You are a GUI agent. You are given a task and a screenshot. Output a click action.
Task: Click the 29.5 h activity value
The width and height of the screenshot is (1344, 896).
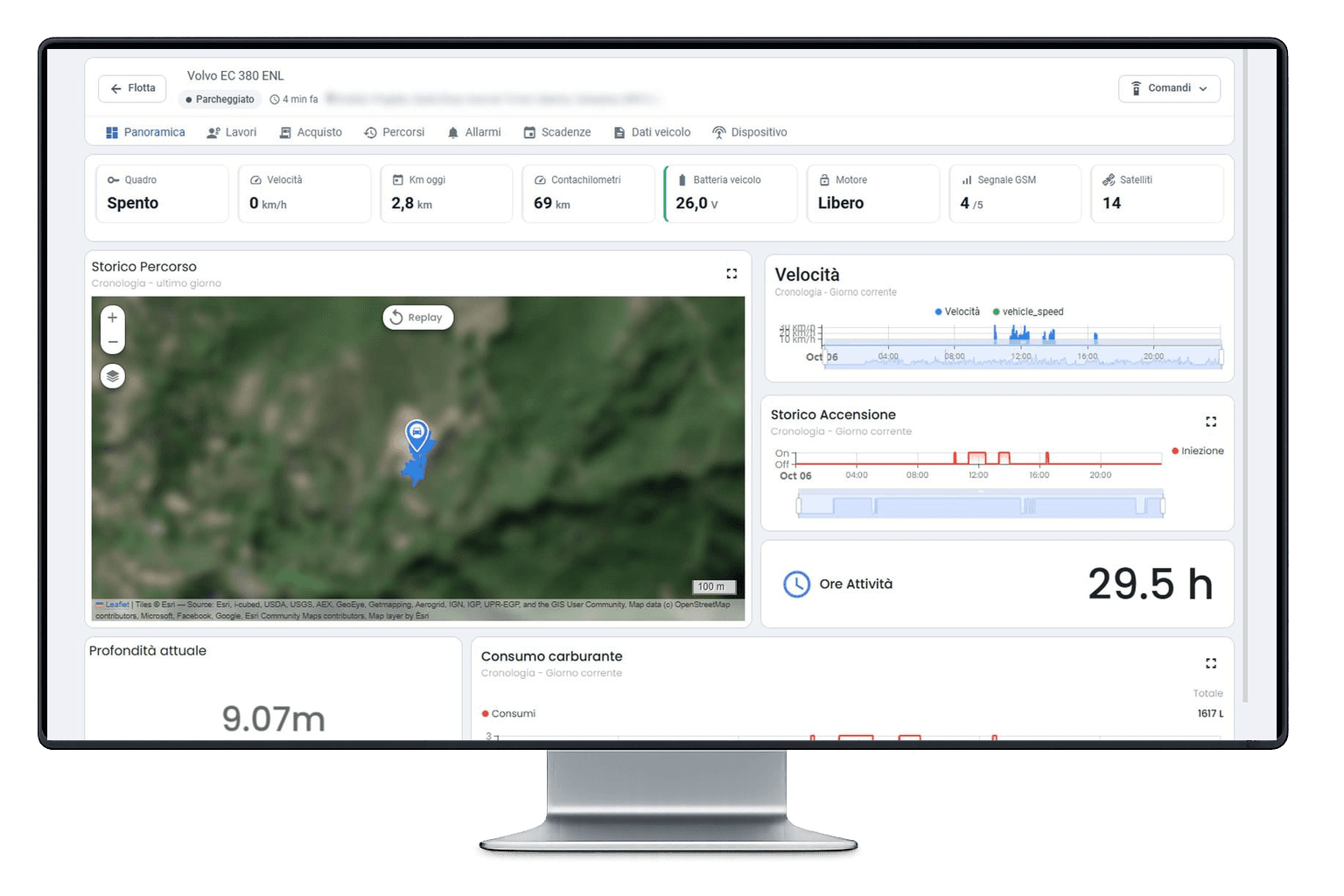pos(1150,584)
